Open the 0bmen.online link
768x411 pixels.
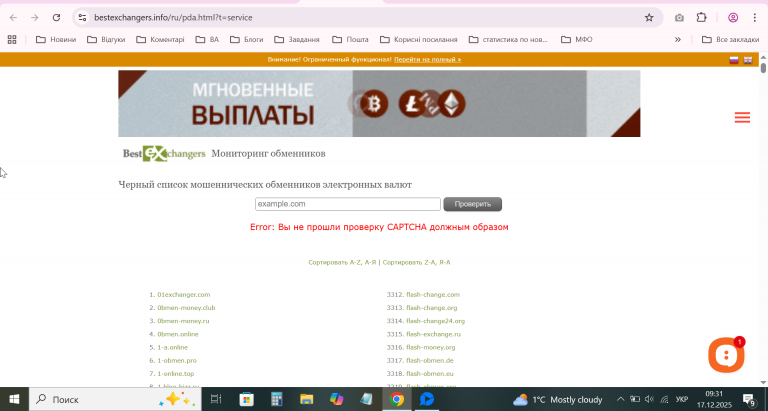click(x=178, y=334)
